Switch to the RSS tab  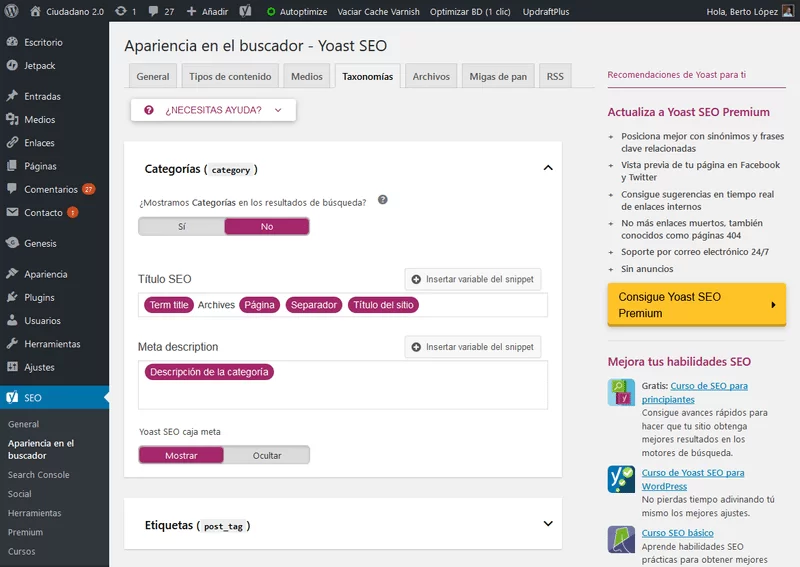tap(555, 76)
